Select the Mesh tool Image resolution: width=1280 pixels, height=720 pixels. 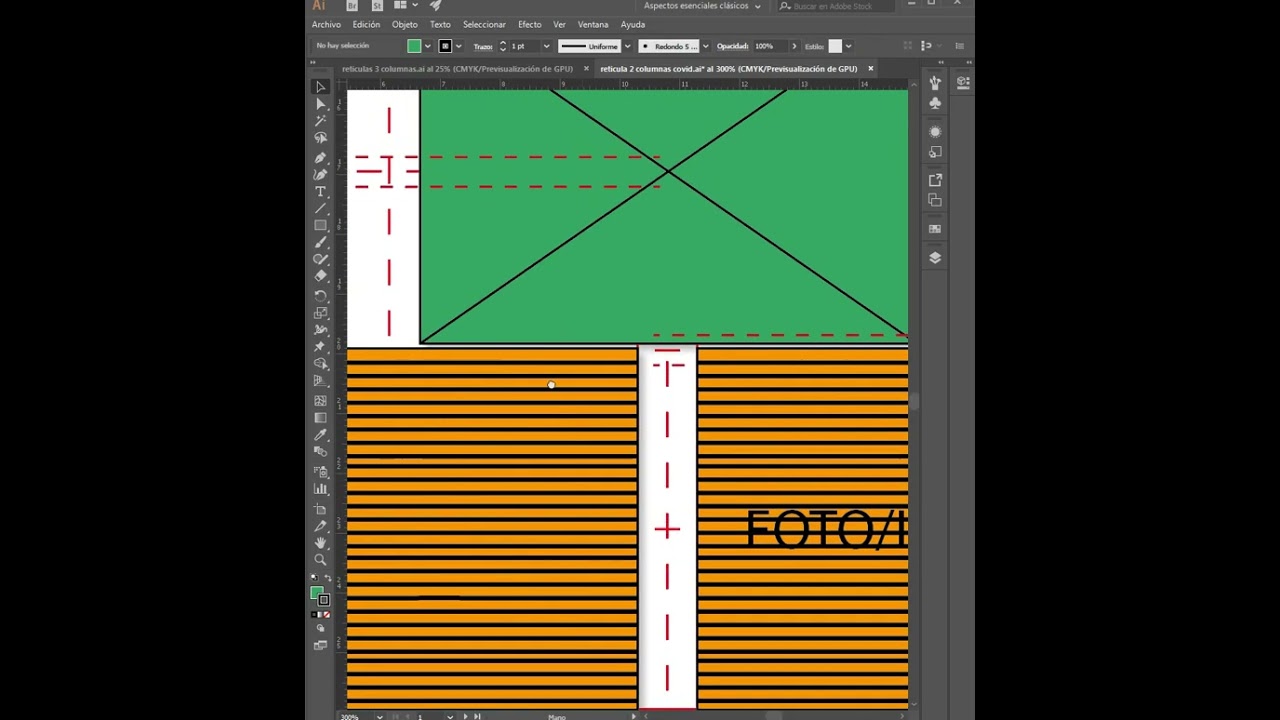(320, 401)
